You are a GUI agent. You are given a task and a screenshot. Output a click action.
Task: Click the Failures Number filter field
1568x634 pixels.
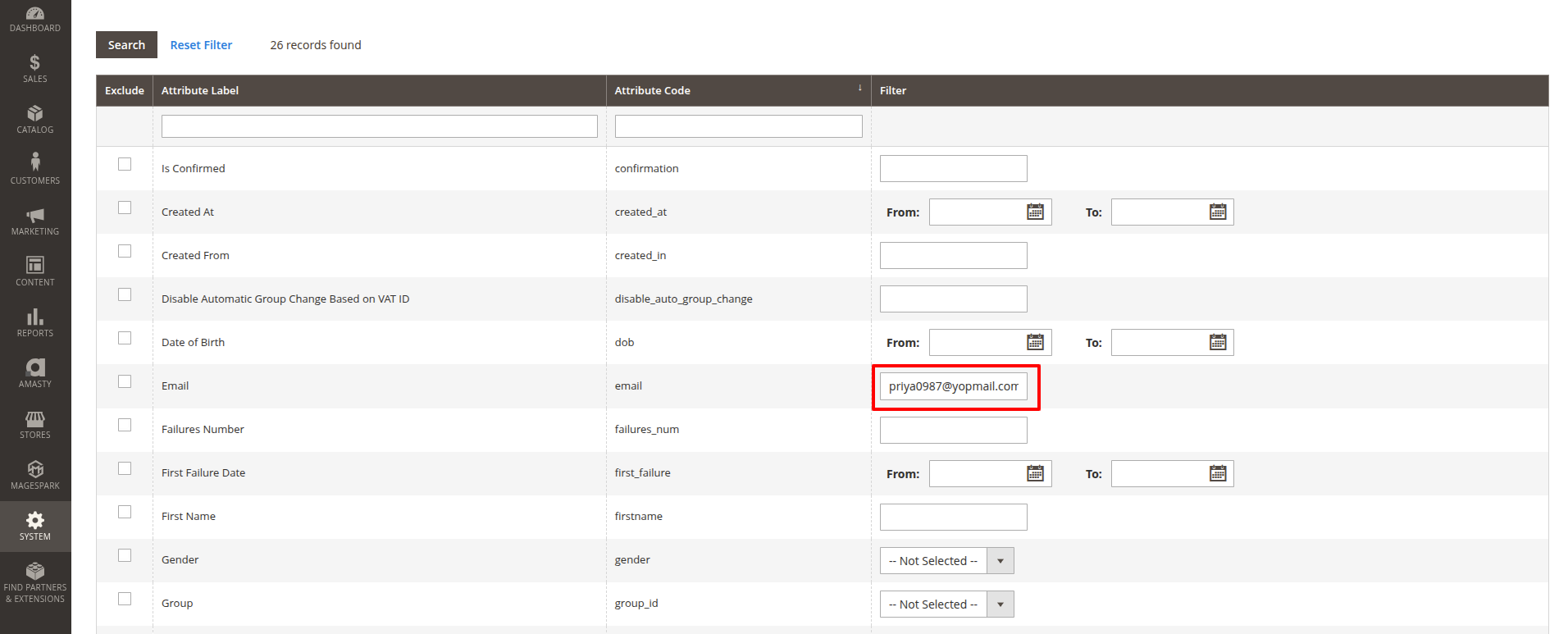click(x=954, y=431)
